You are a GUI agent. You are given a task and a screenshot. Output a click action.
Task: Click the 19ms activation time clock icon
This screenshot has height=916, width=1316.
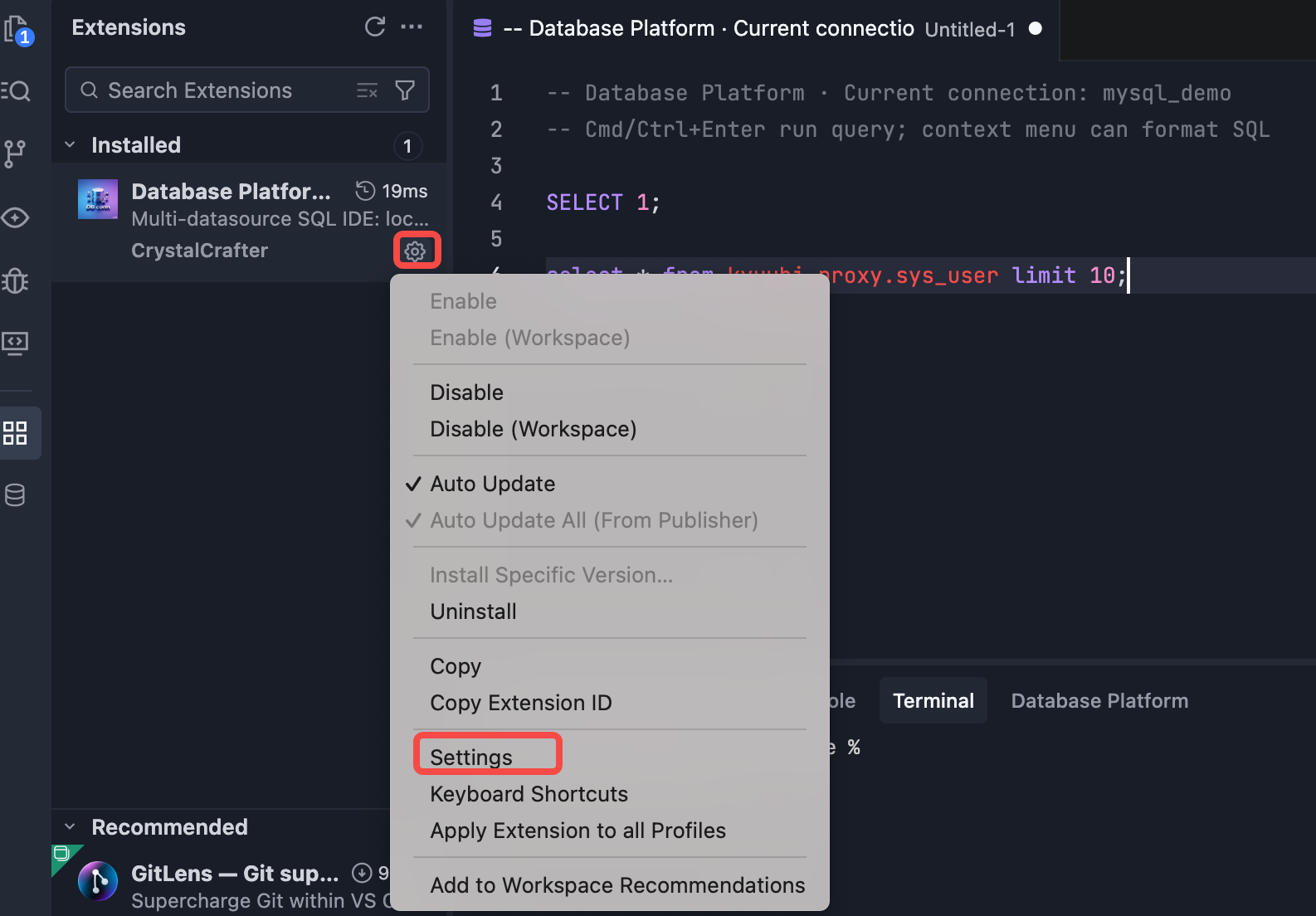coord(365,191)
